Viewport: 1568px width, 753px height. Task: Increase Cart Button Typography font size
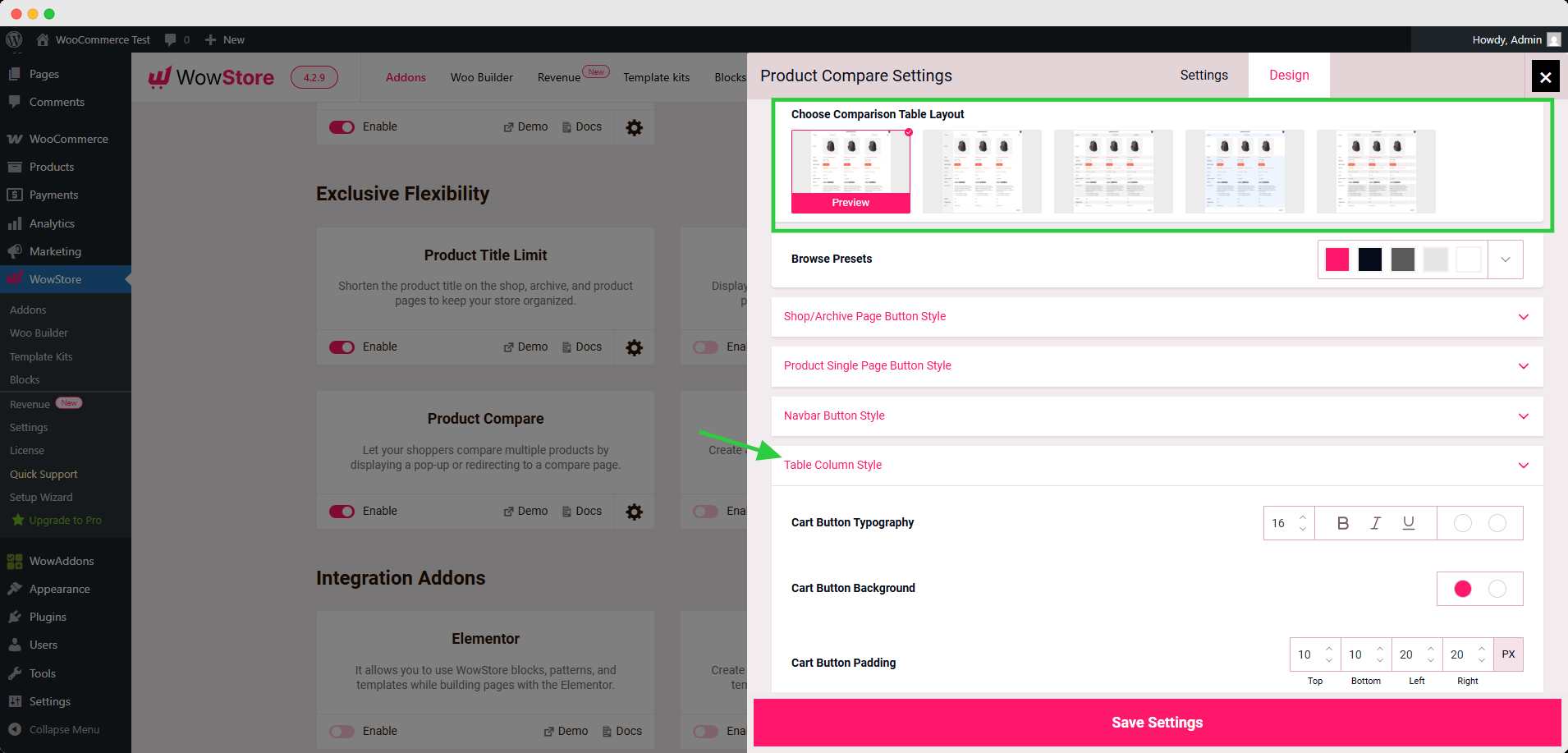[1303, 517]
